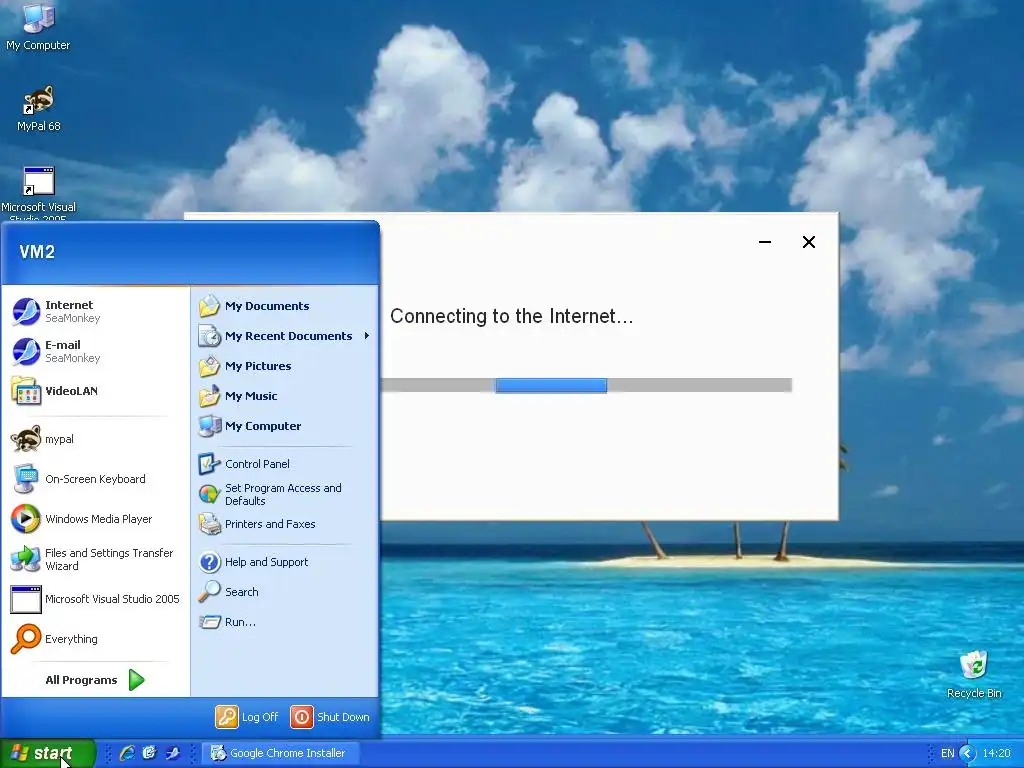
Task: Select Google Chrome Installer taskbar button
Action: point(280,753)
